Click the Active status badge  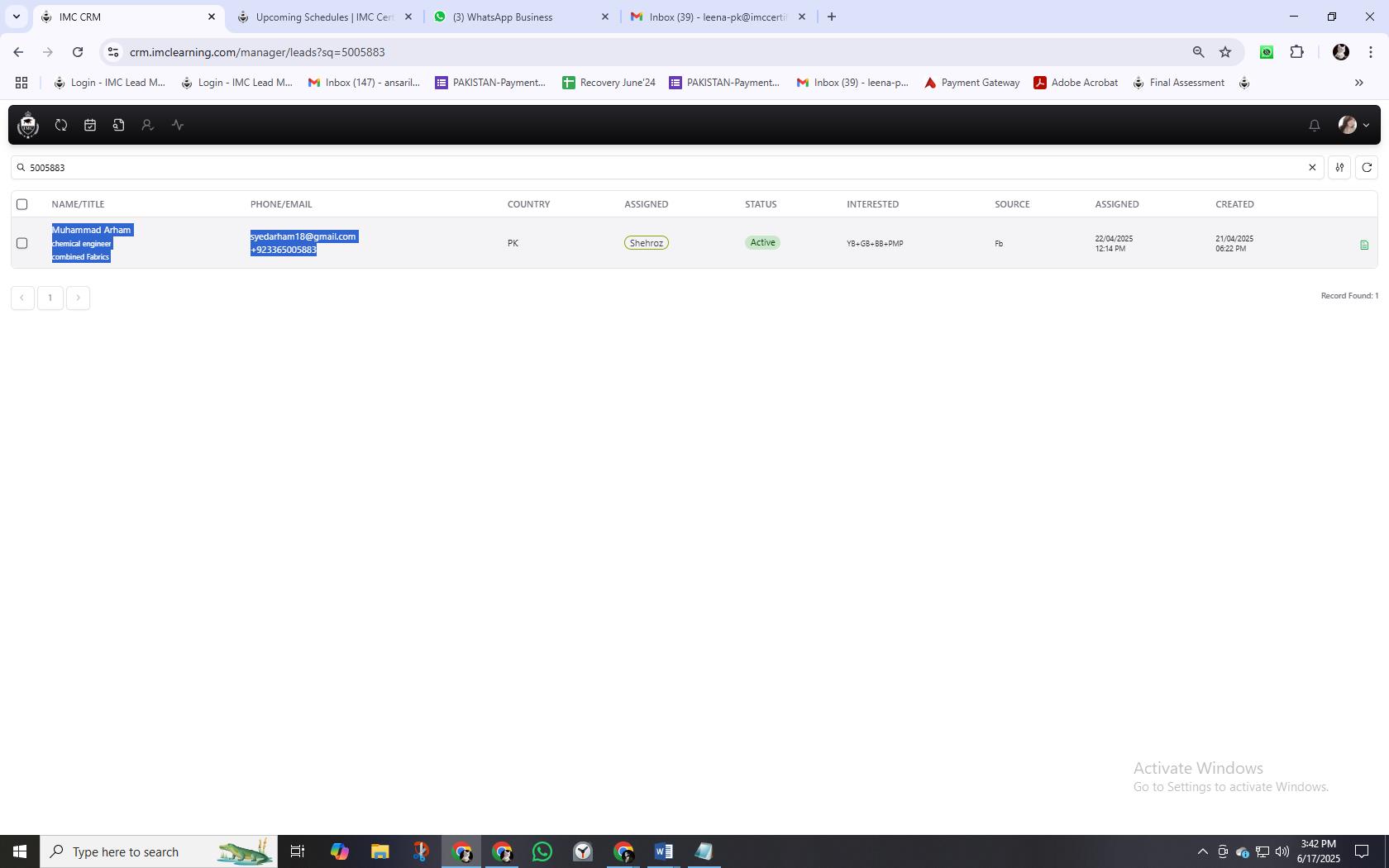pos(762,242)
